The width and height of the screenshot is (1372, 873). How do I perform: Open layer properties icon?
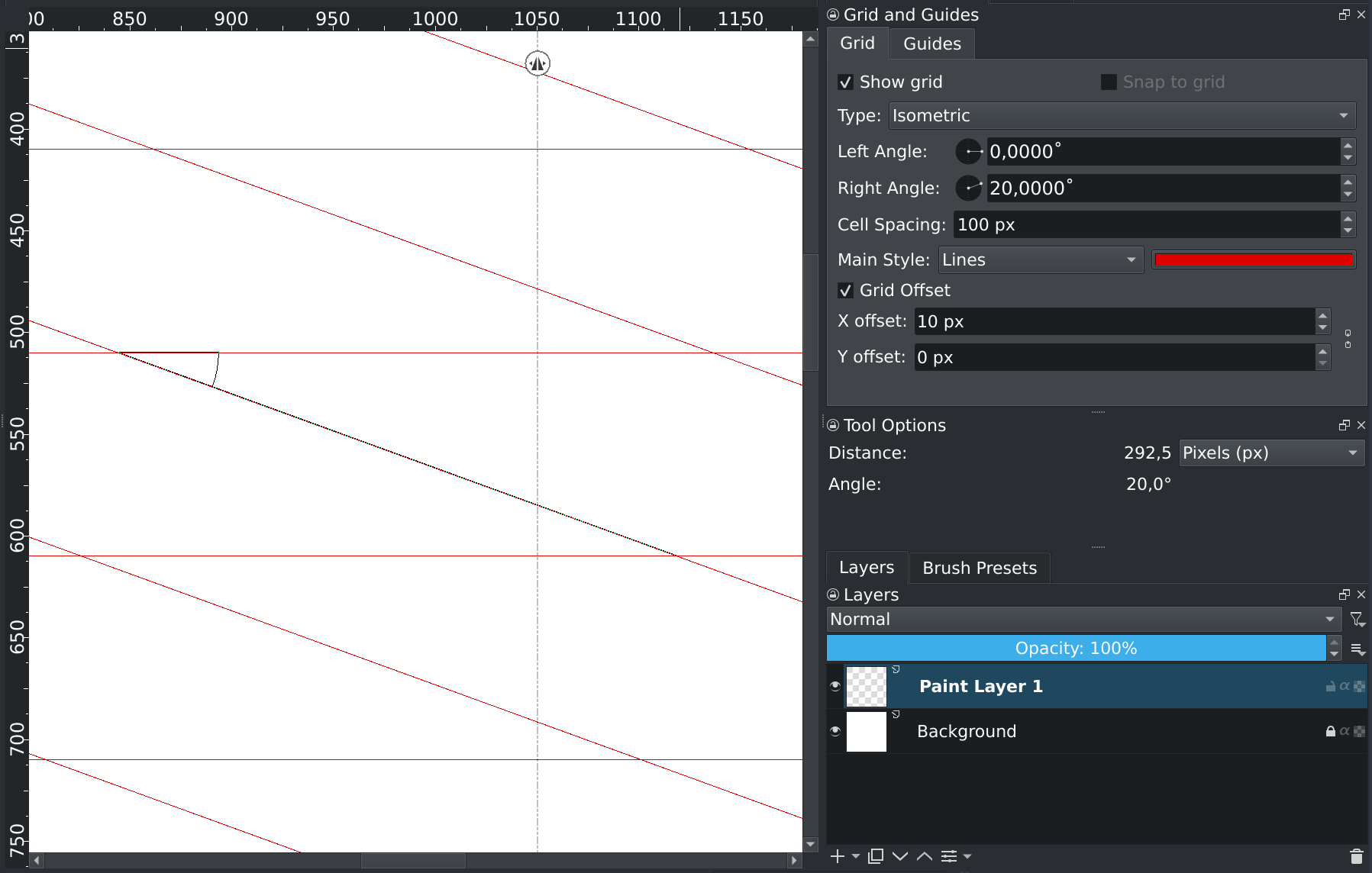[x=949, y=856]
